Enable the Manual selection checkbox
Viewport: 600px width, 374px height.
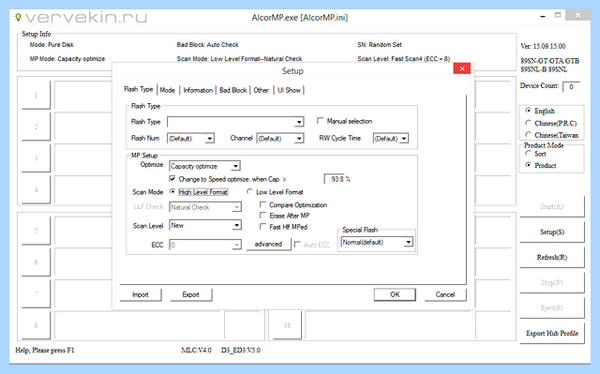coord(320,121)
